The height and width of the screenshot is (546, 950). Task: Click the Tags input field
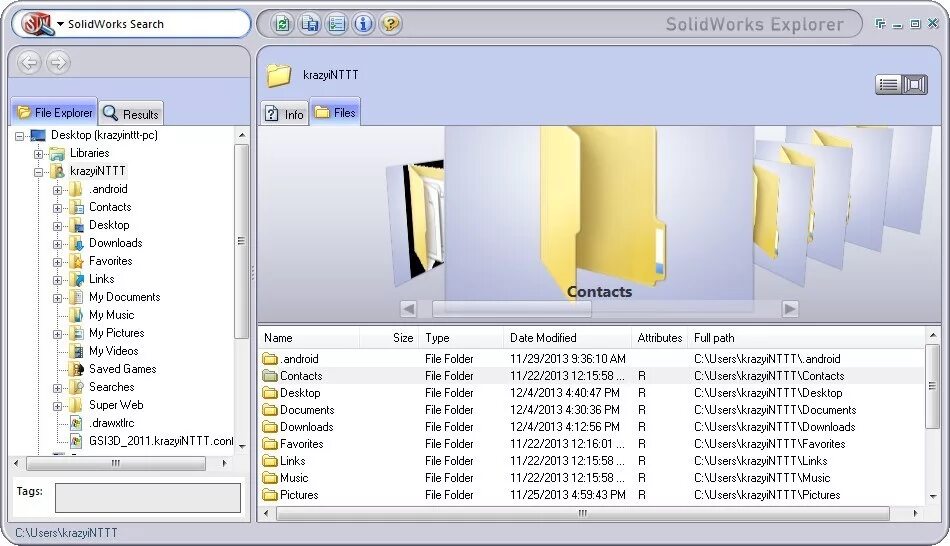tap(148, 498)
